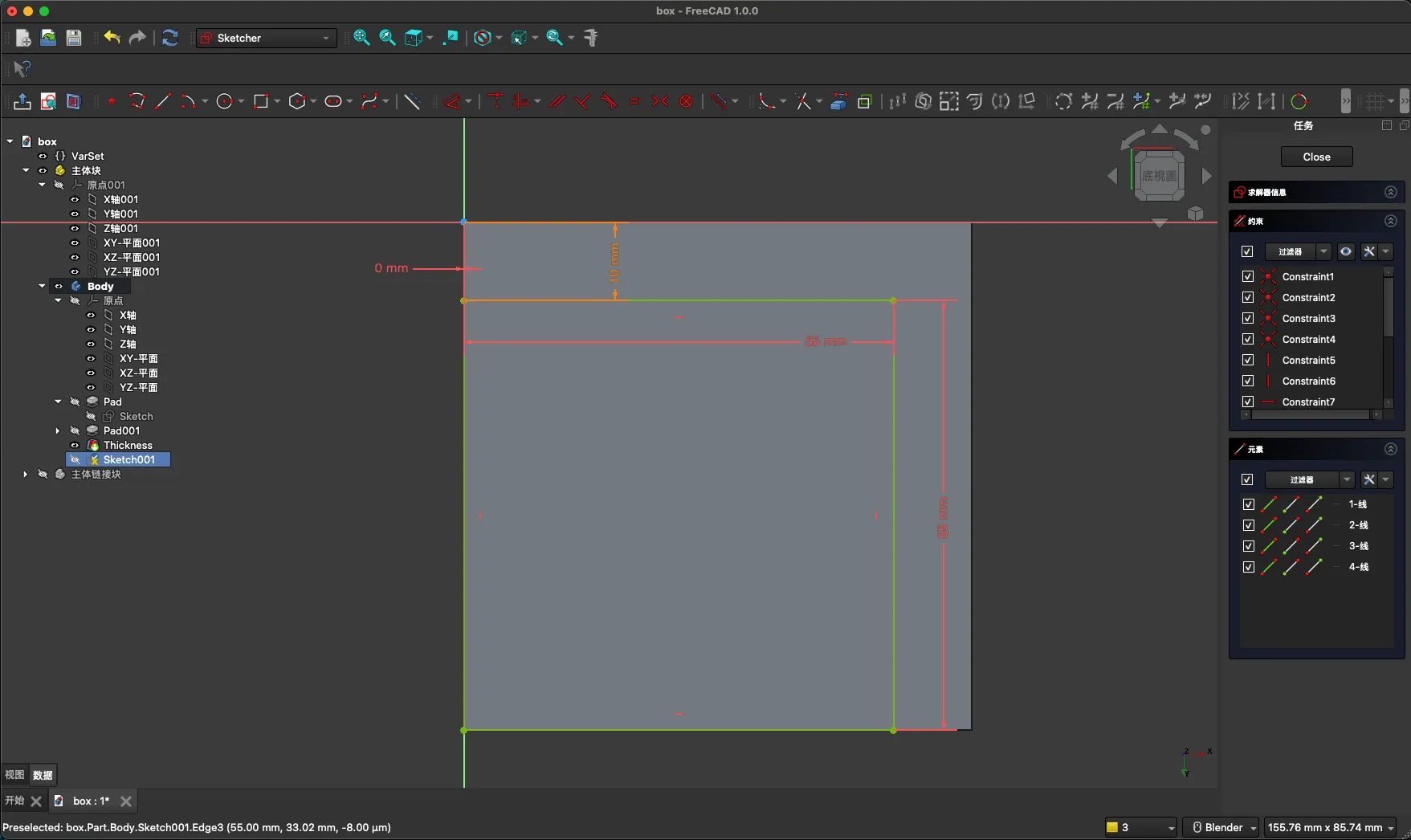
Task: Select the Create line tool
Action: (163, 101)
